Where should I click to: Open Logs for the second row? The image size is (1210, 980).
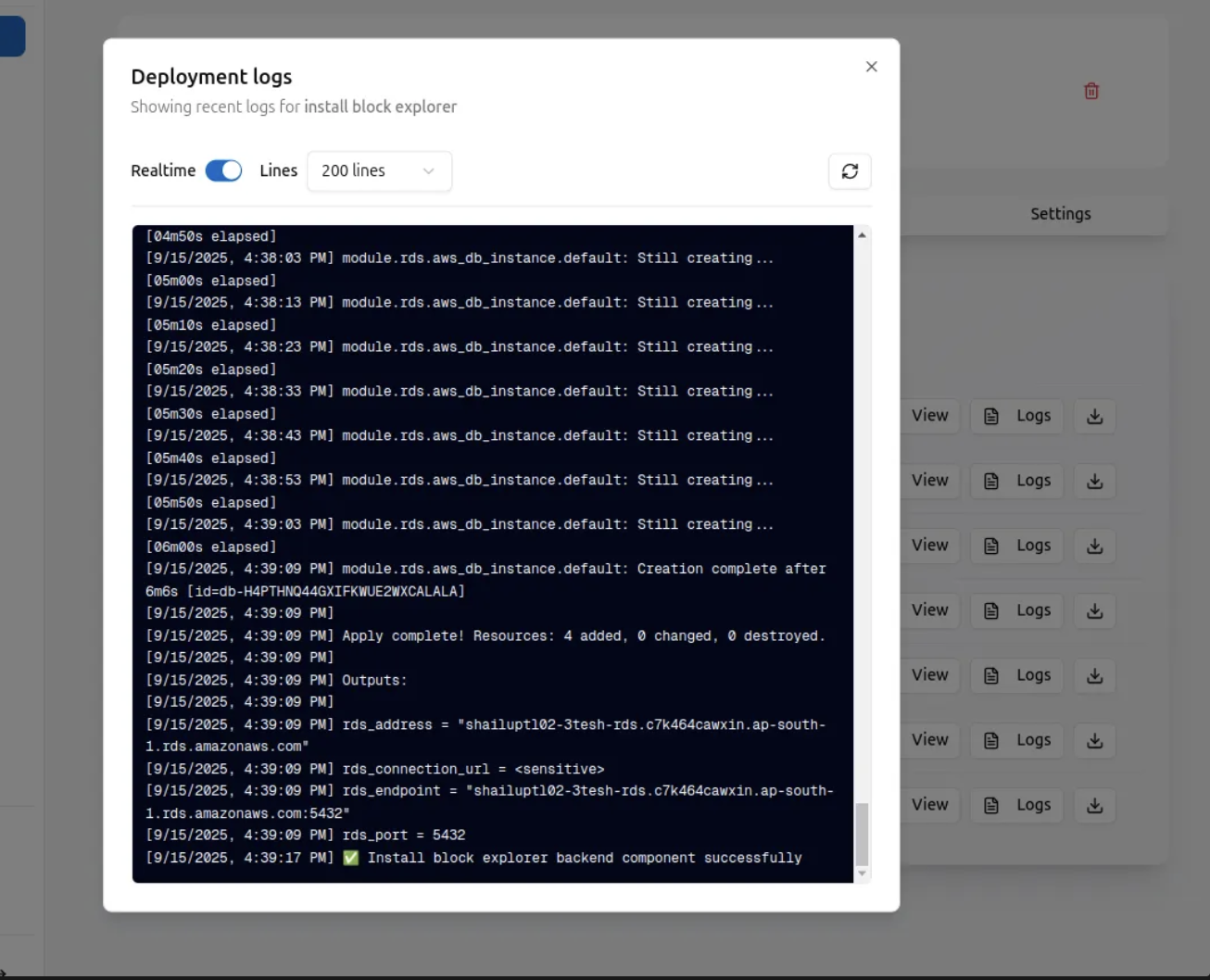click(1018, 481)
